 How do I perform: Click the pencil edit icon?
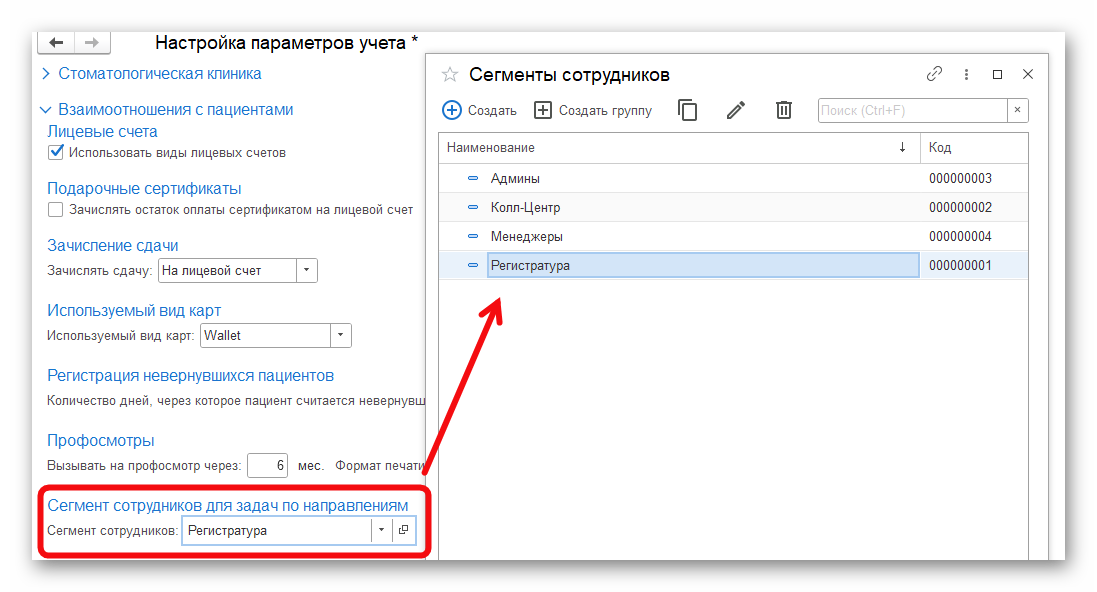[x=736, y=110]
